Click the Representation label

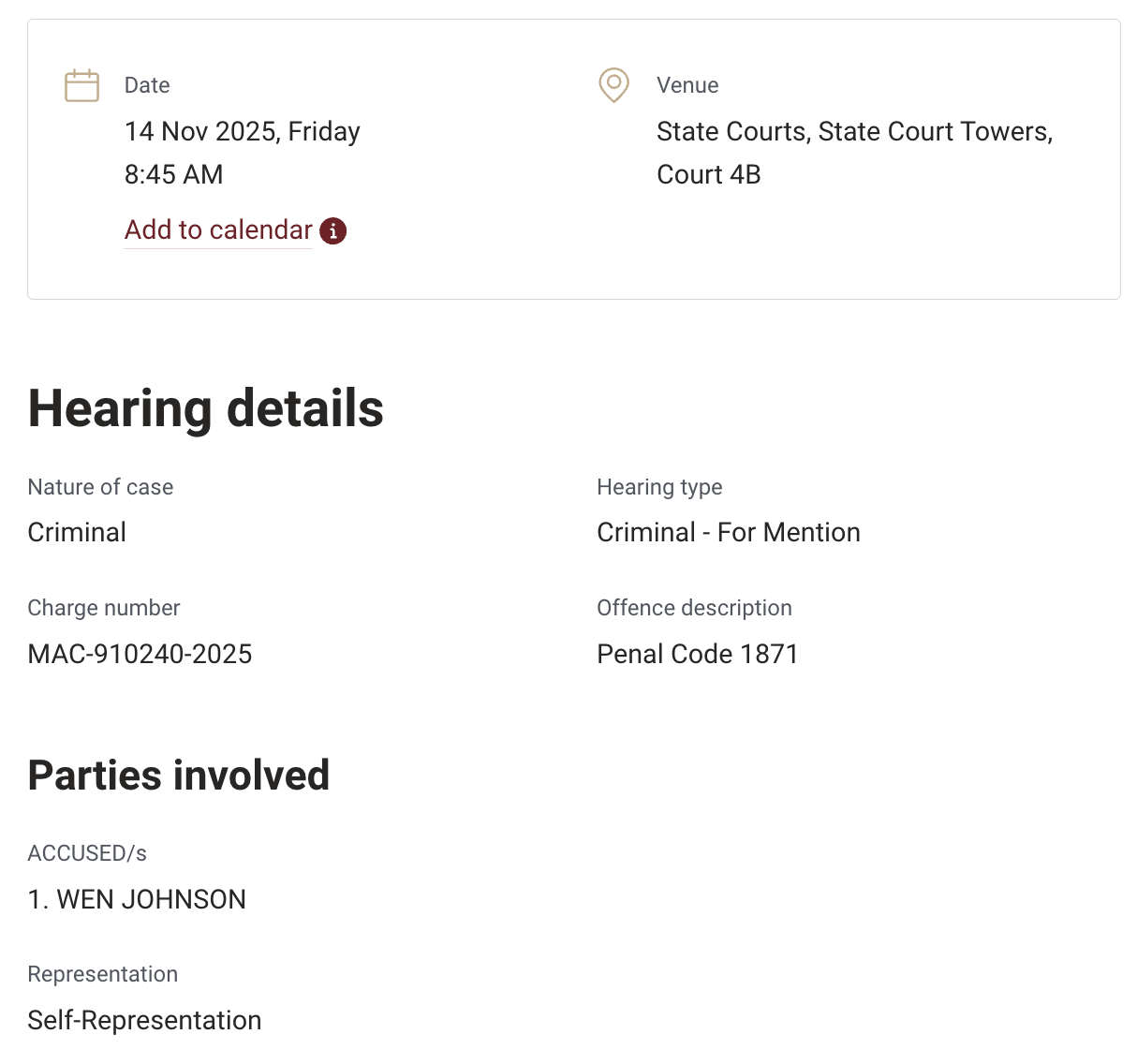[102, 974]
